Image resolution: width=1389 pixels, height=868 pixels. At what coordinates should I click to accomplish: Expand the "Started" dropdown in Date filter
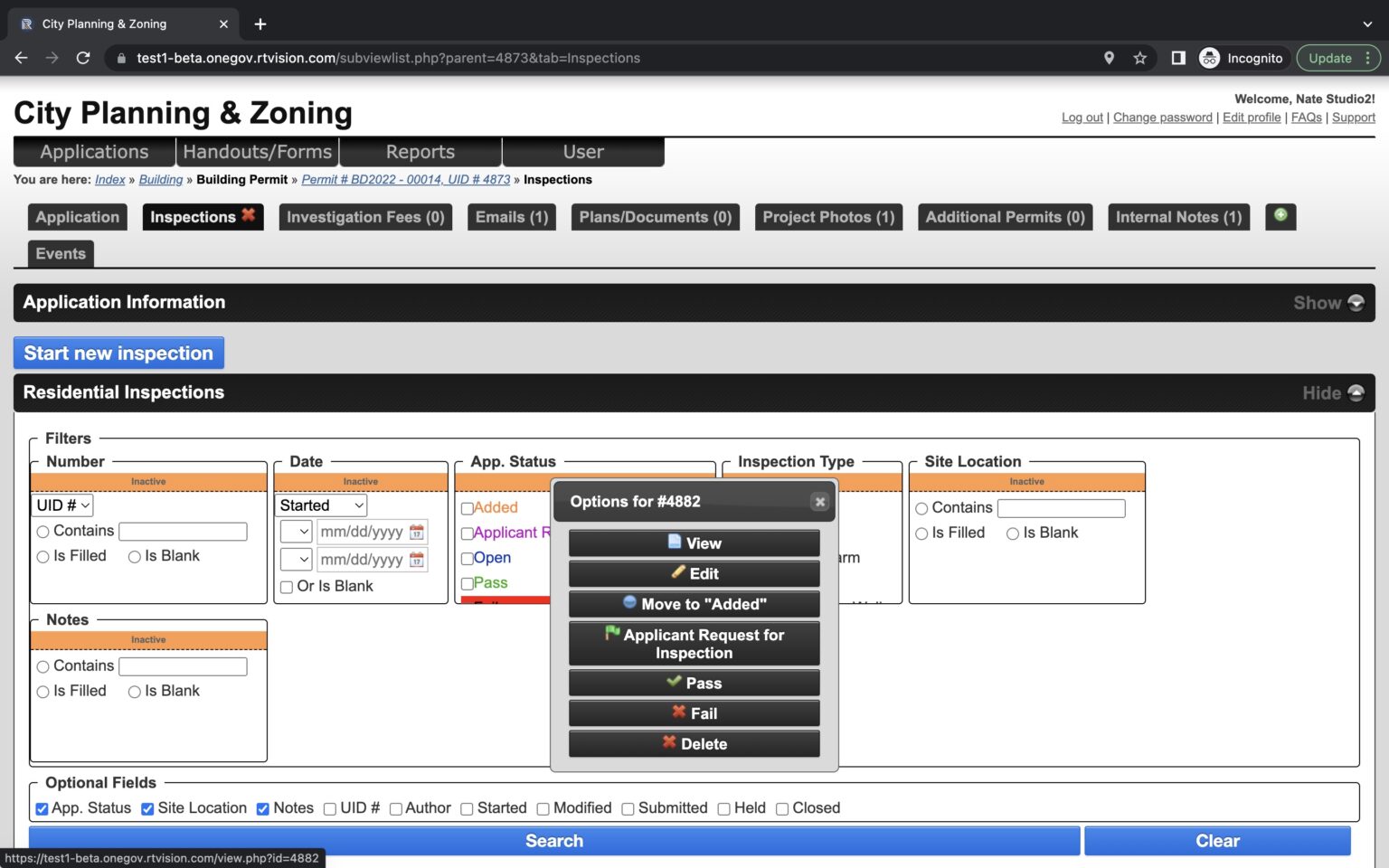point(320,505)
